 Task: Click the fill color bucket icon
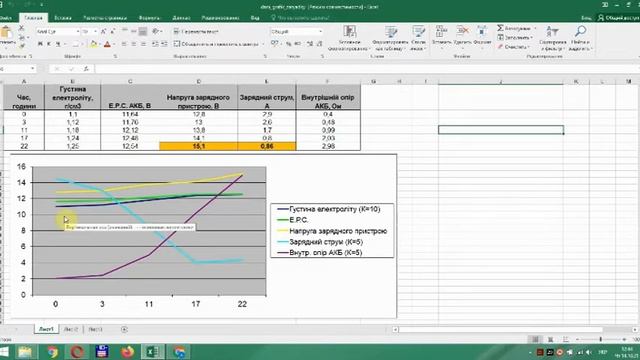tap(93, 44)
